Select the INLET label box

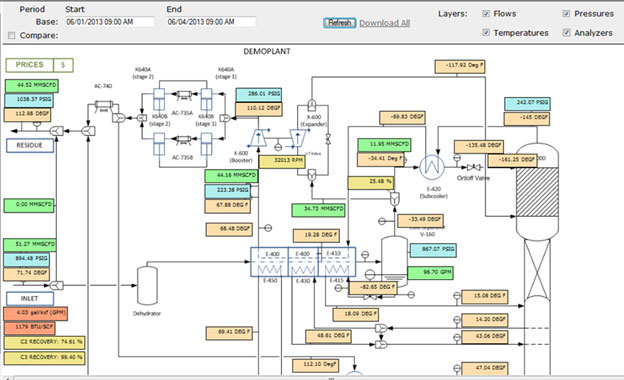tap(30, 298)
